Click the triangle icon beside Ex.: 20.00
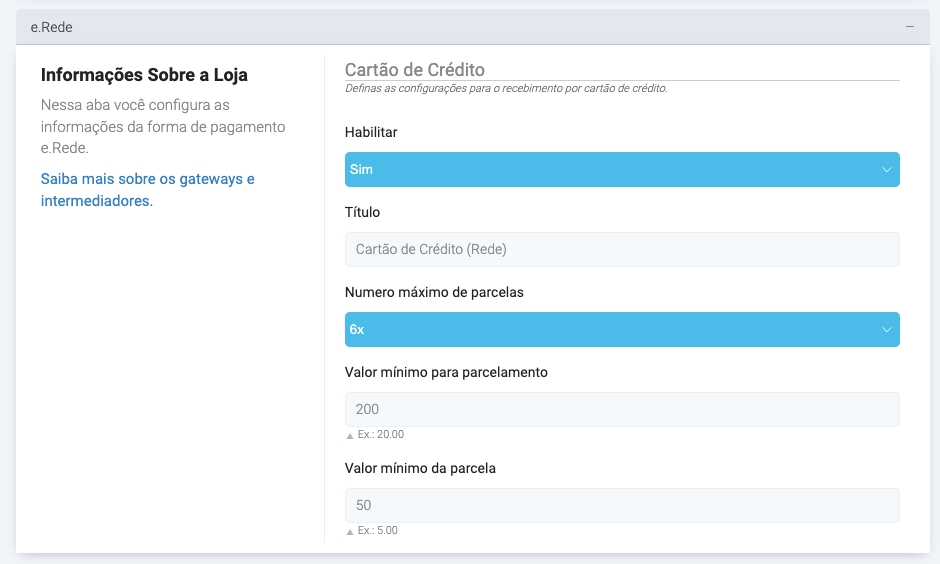 tap(349, 436)
